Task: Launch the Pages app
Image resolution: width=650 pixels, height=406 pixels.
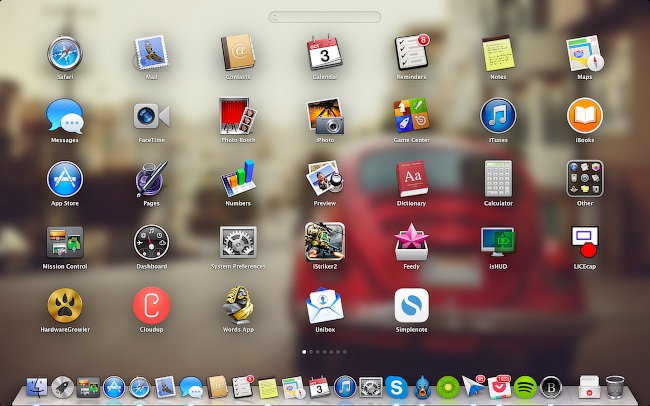Action: click(151, 179)
